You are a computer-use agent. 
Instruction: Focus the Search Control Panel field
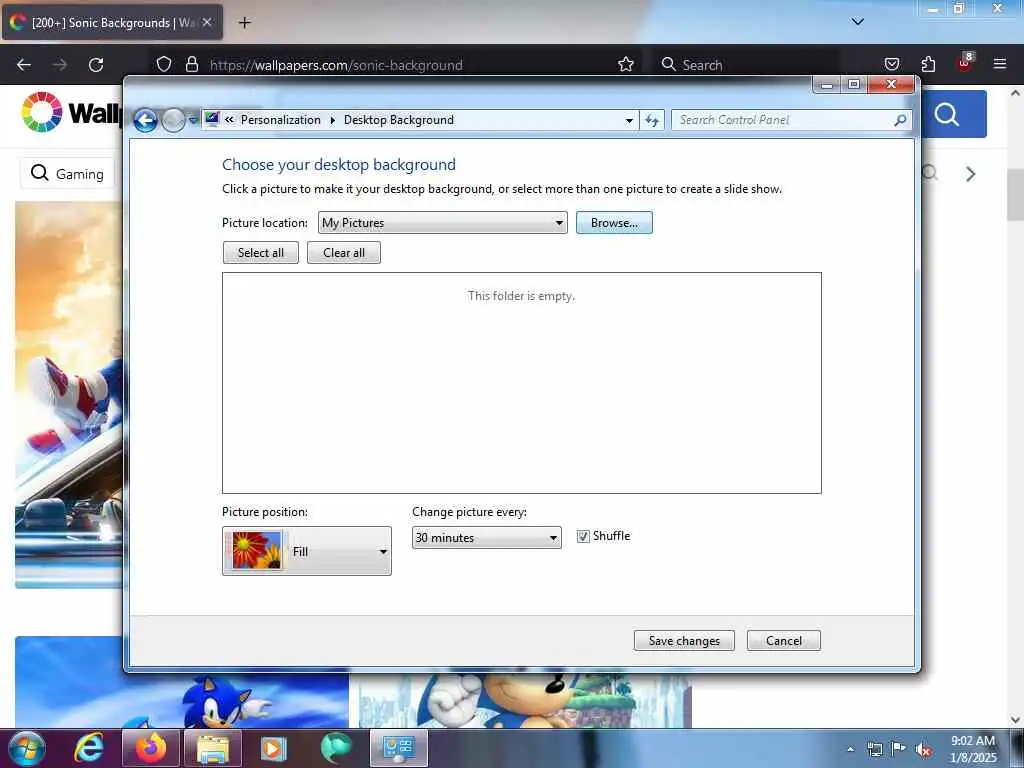pyautogui.click(x=784, y=120)
